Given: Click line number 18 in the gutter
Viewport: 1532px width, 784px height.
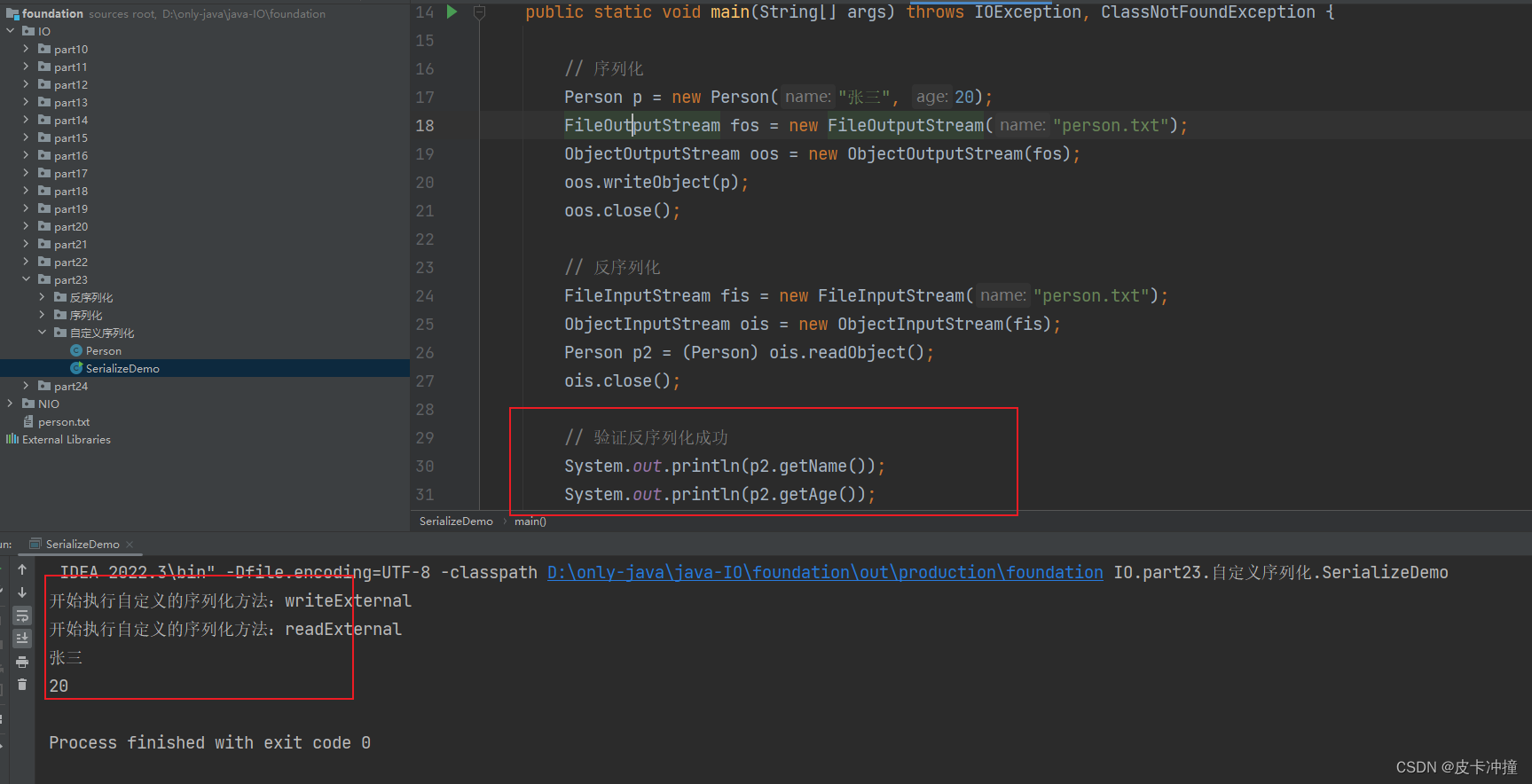Looking at the screenshot, I should click(425, 126).
